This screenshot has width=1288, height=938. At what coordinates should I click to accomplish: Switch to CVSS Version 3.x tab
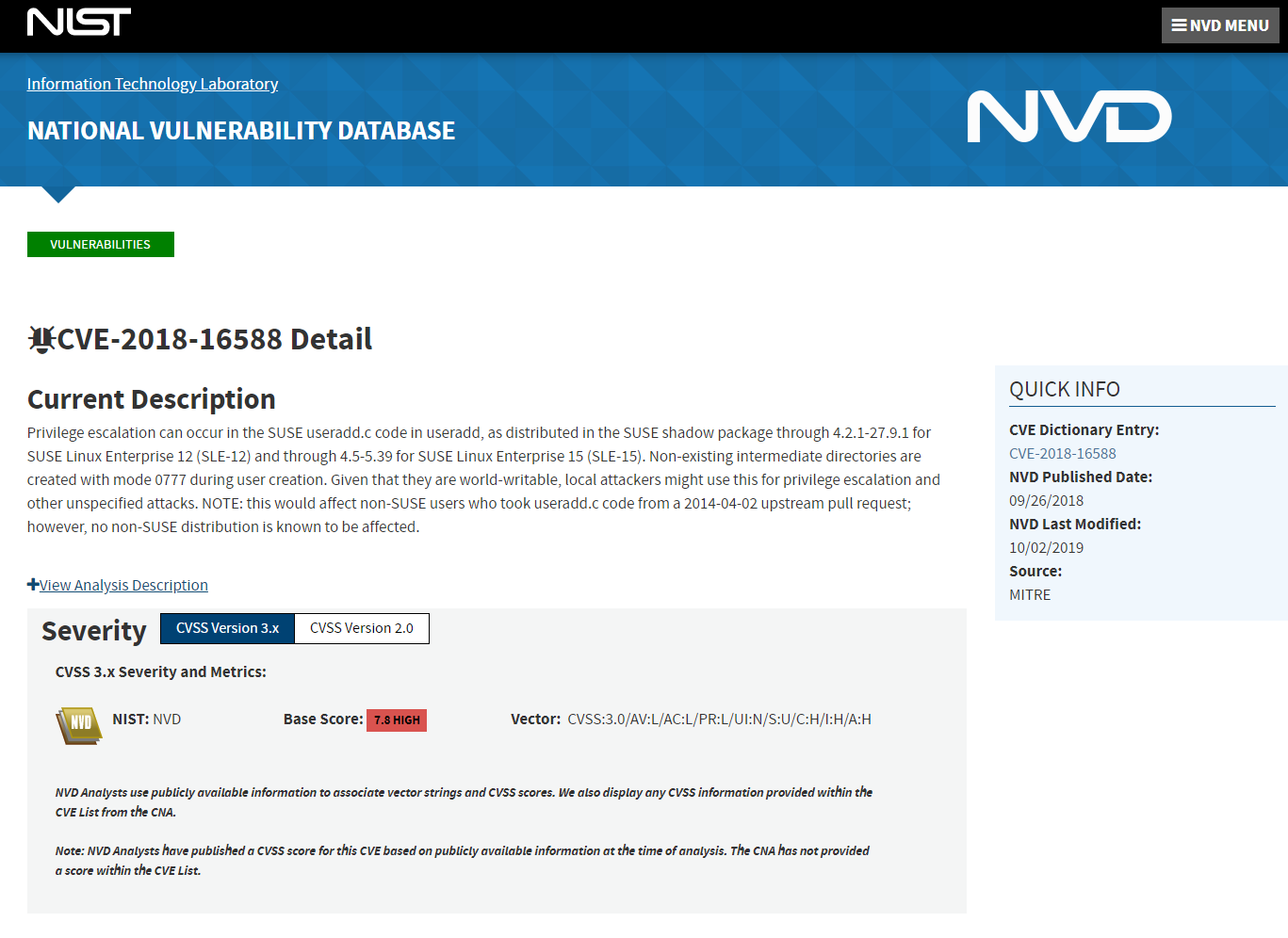(228, 628)
